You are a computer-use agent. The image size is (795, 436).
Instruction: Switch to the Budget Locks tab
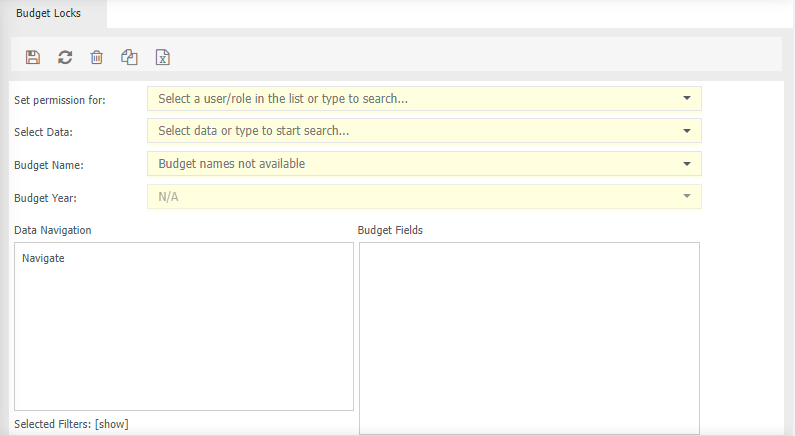[48, 14]
